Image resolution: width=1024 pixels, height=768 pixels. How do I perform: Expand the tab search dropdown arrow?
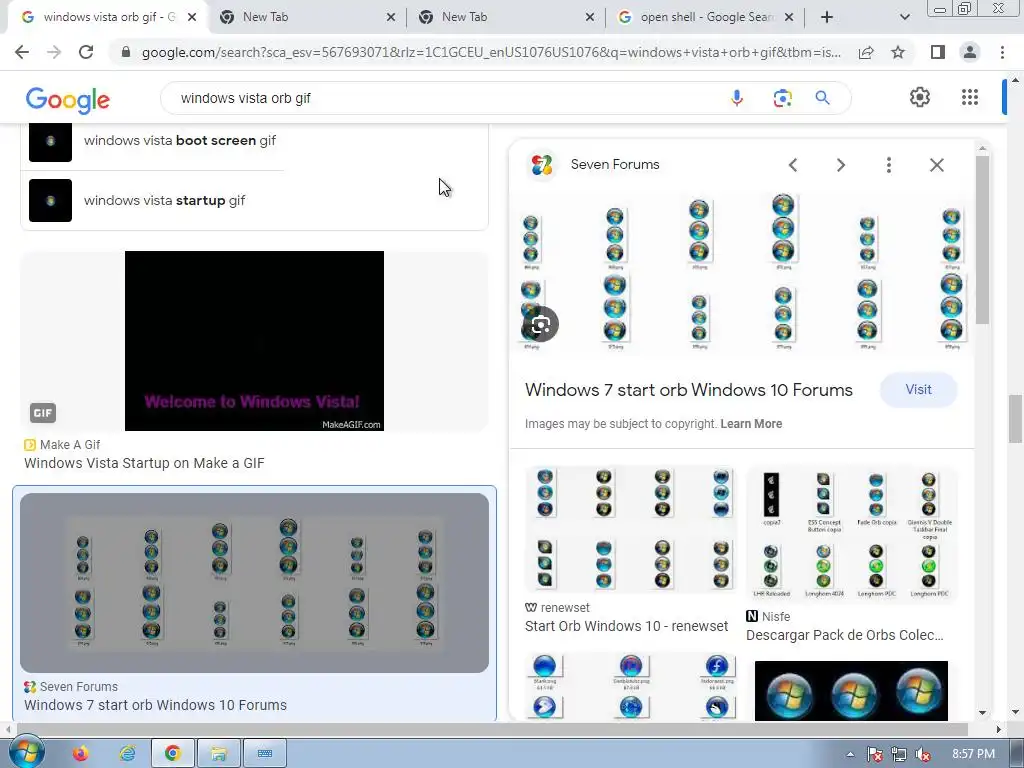pyautogui.click(x=904, y=17)
